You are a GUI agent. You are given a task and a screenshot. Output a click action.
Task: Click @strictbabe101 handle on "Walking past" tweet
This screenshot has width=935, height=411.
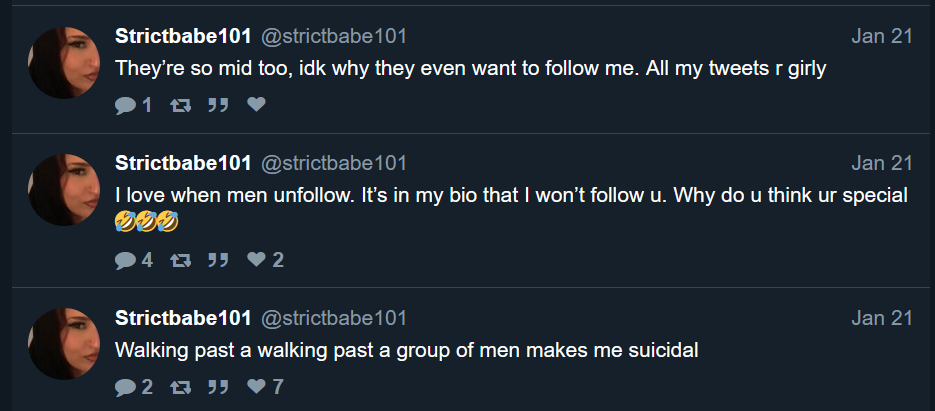(334, 318)
